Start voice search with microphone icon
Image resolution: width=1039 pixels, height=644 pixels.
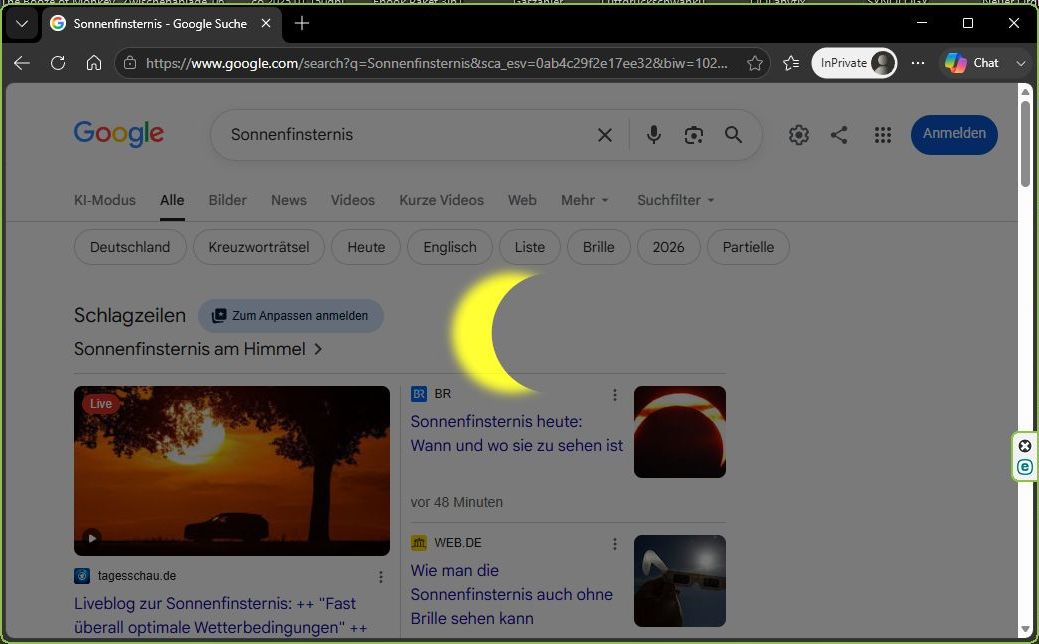pos(653,135)
